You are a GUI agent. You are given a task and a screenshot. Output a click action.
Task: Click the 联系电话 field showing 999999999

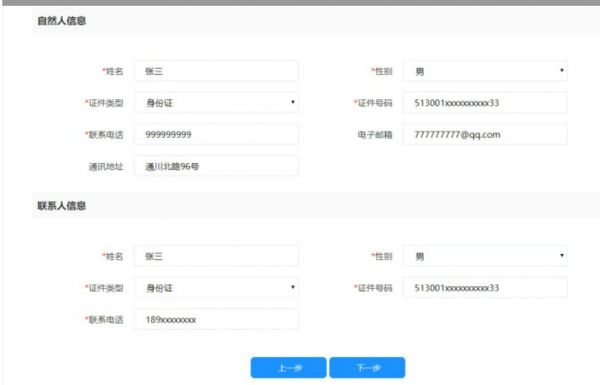click(x=216, y=134)
